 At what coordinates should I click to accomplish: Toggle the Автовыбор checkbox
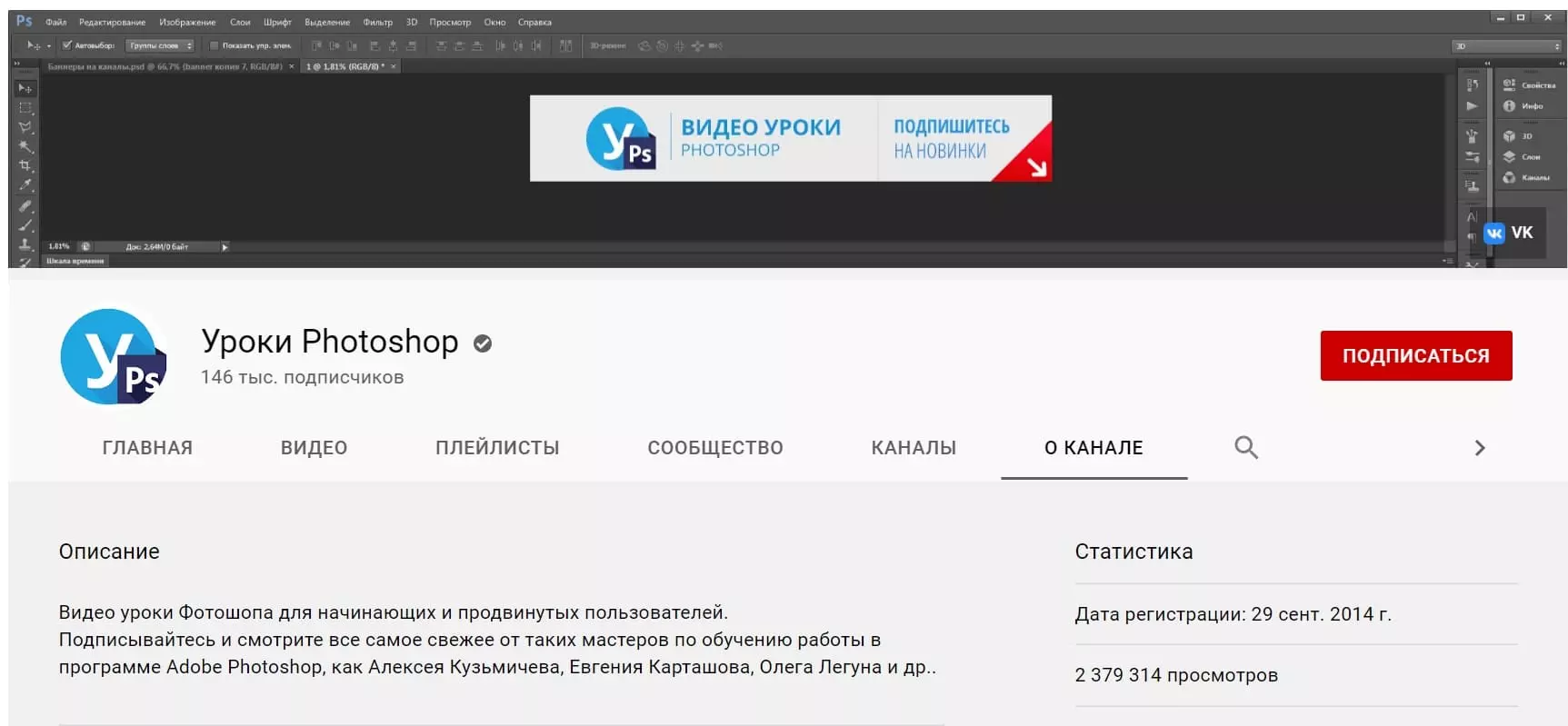coord(67,45)
